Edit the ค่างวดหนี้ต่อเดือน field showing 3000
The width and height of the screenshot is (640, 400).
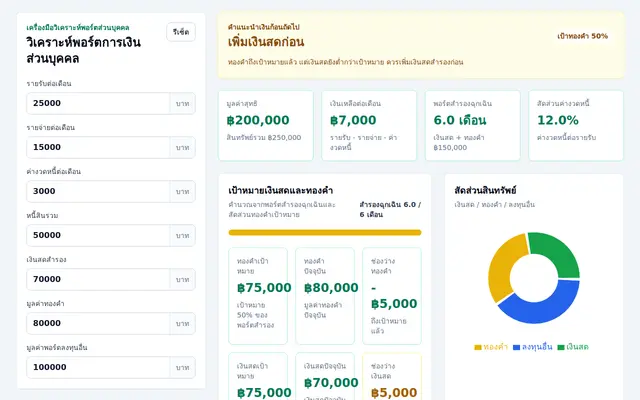coord(98,191)
